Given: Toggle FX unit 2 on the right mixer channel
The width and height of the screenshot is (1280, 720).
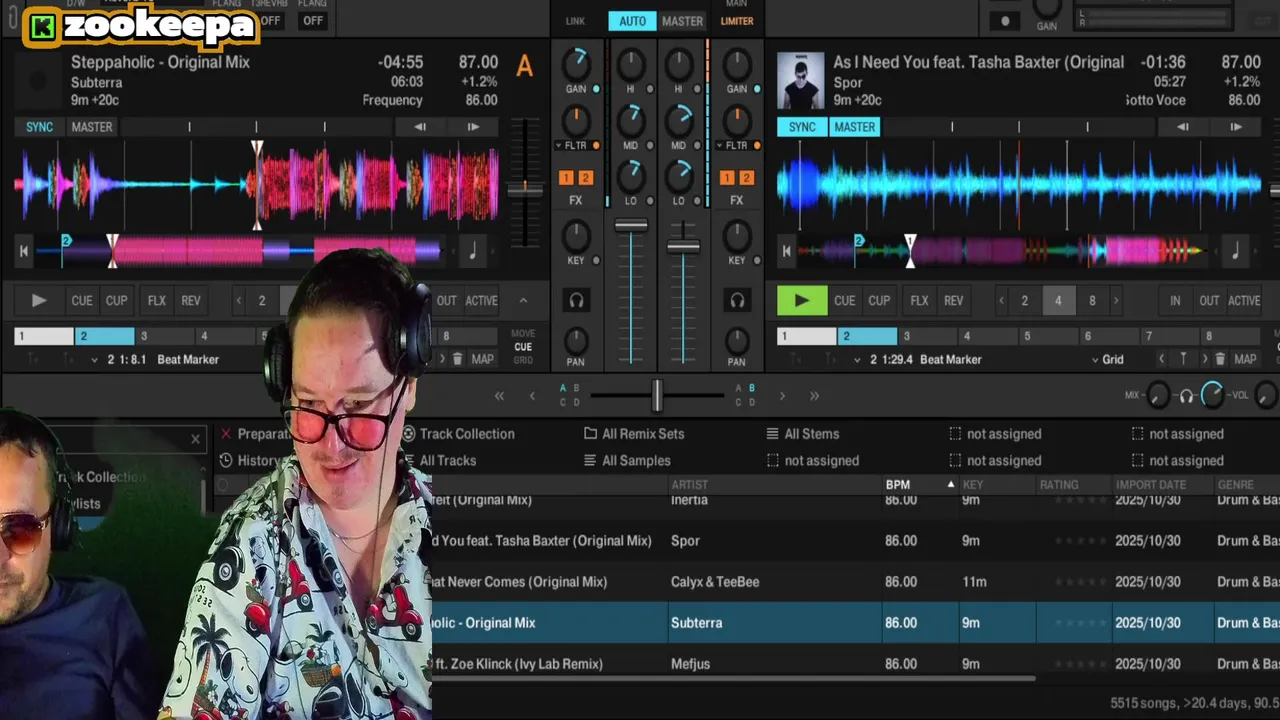Looking at the screenshot, I should click(x=746, y=178).
